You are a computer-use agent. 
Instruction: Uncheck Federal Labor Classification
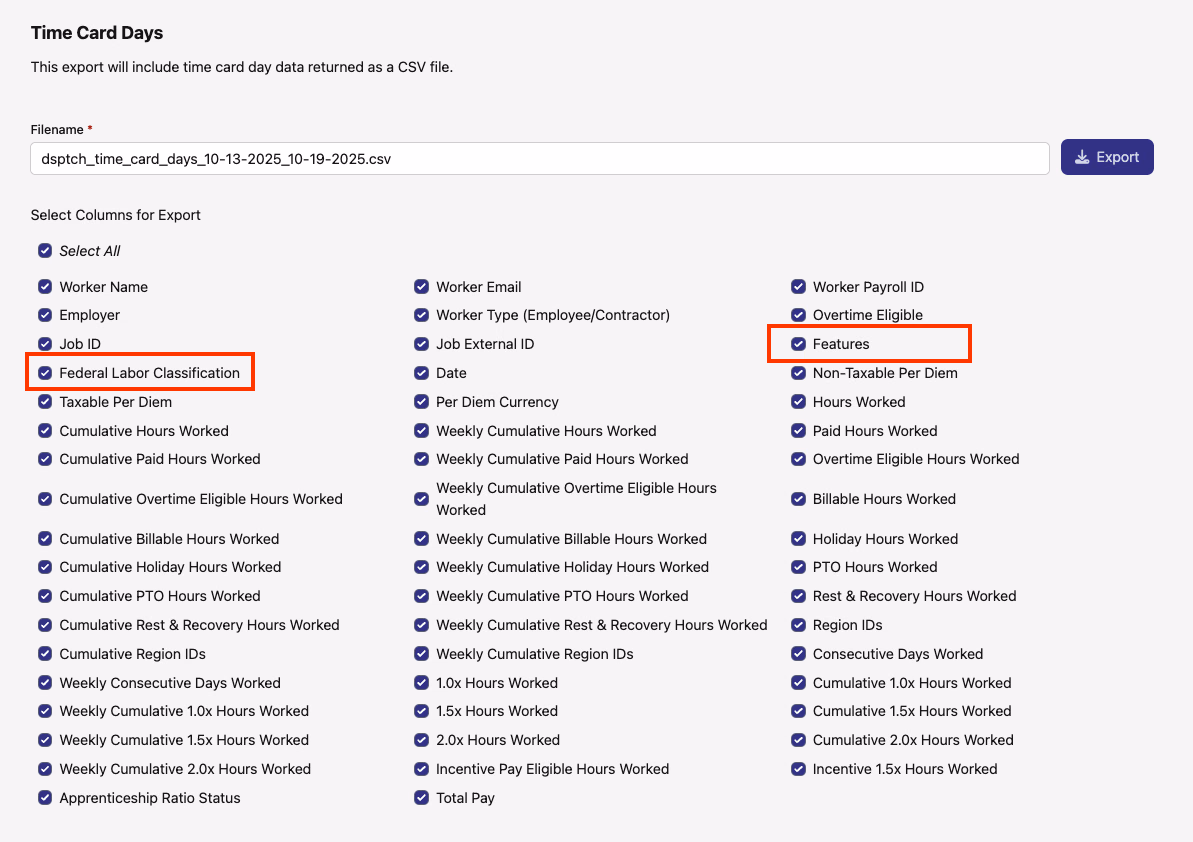(45, 373)
